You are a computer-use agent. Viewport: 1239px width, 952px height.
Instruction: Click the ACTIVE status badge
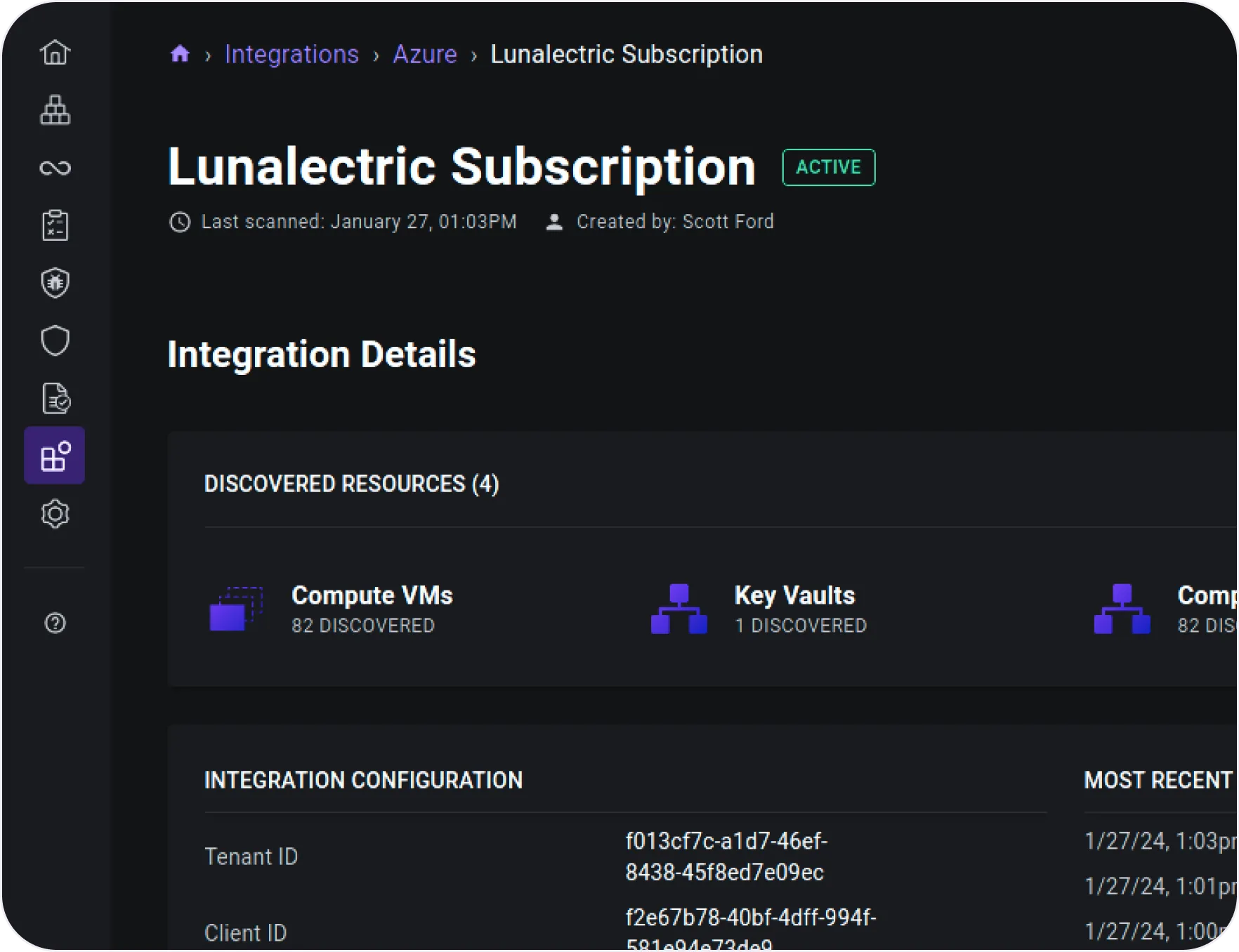(828, 167)
